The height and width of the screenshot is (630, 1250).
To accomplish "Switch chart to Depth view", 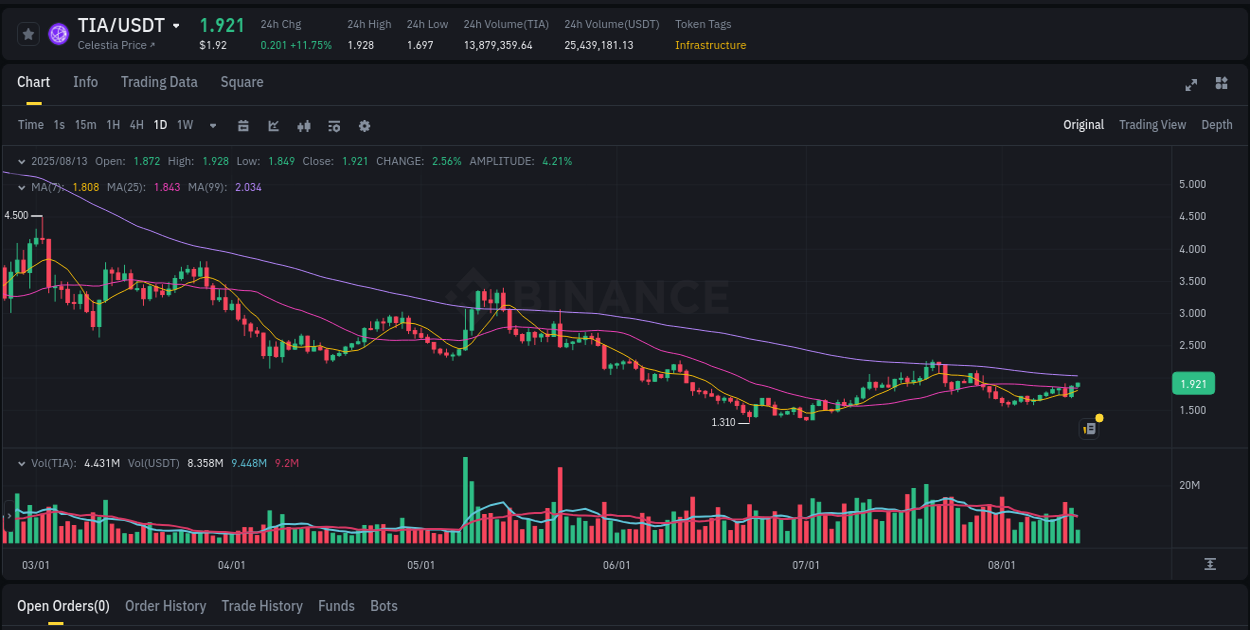I will tap(1216, 125).
